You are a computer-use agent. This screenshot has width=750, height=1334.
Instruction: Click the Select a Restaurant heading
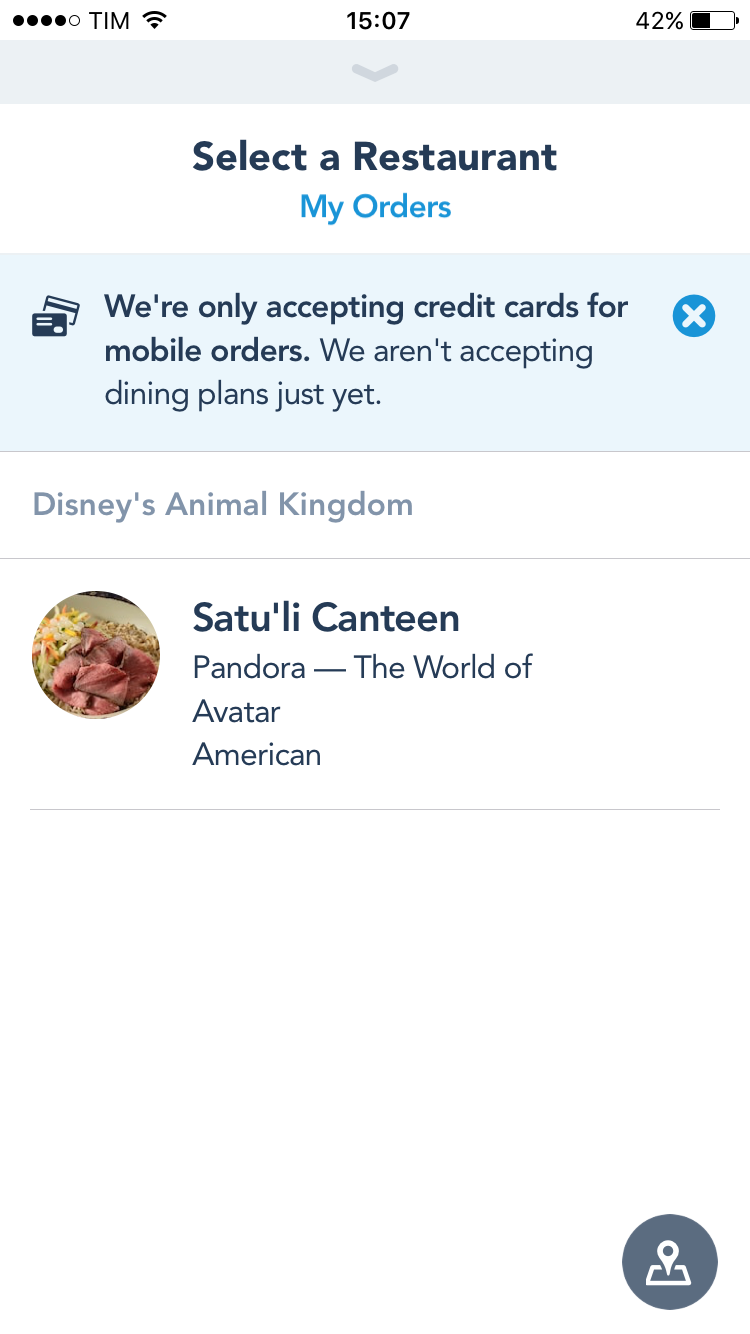click(375, 157)
